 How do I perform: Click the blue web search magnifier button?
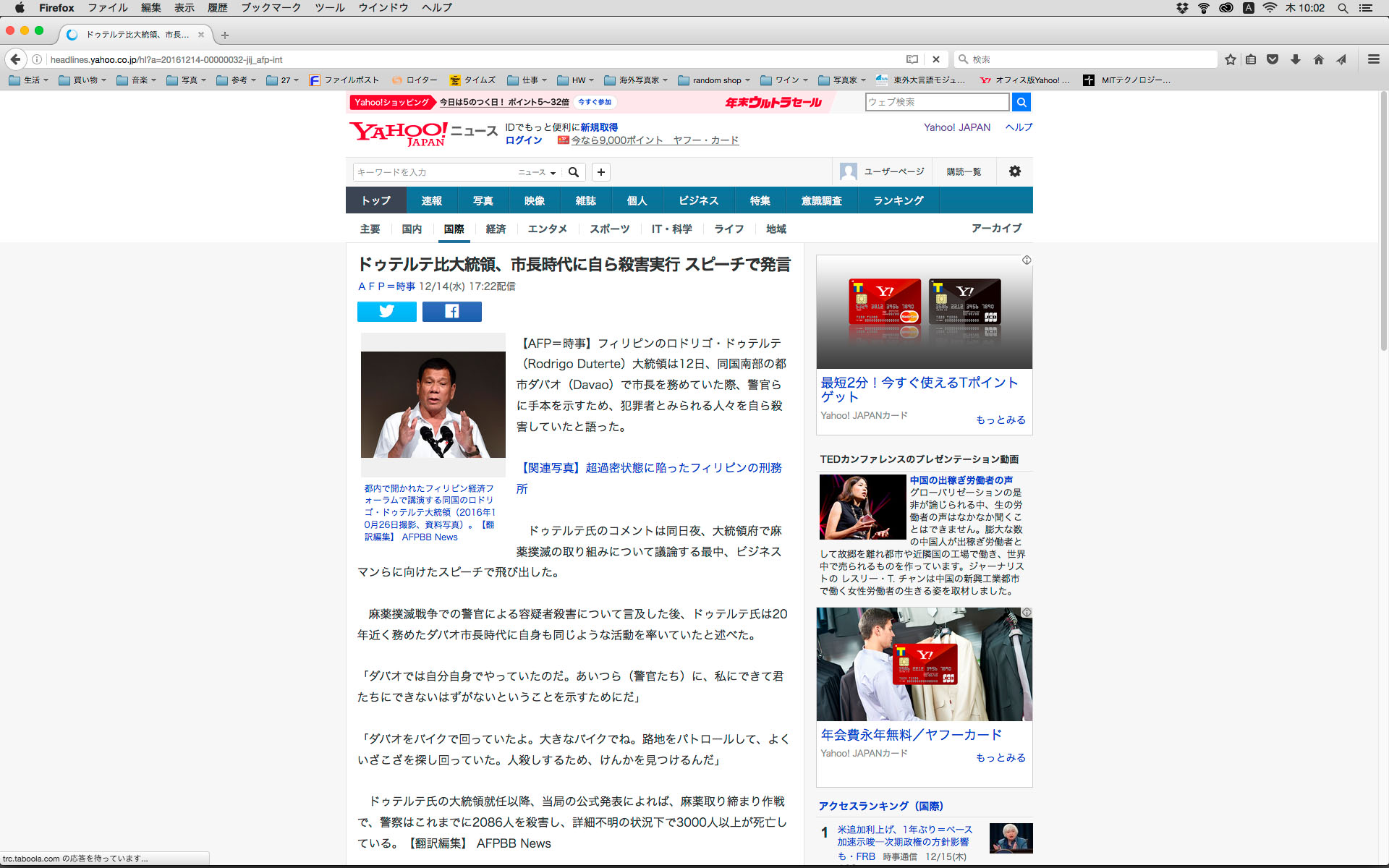pos(1021,102)
